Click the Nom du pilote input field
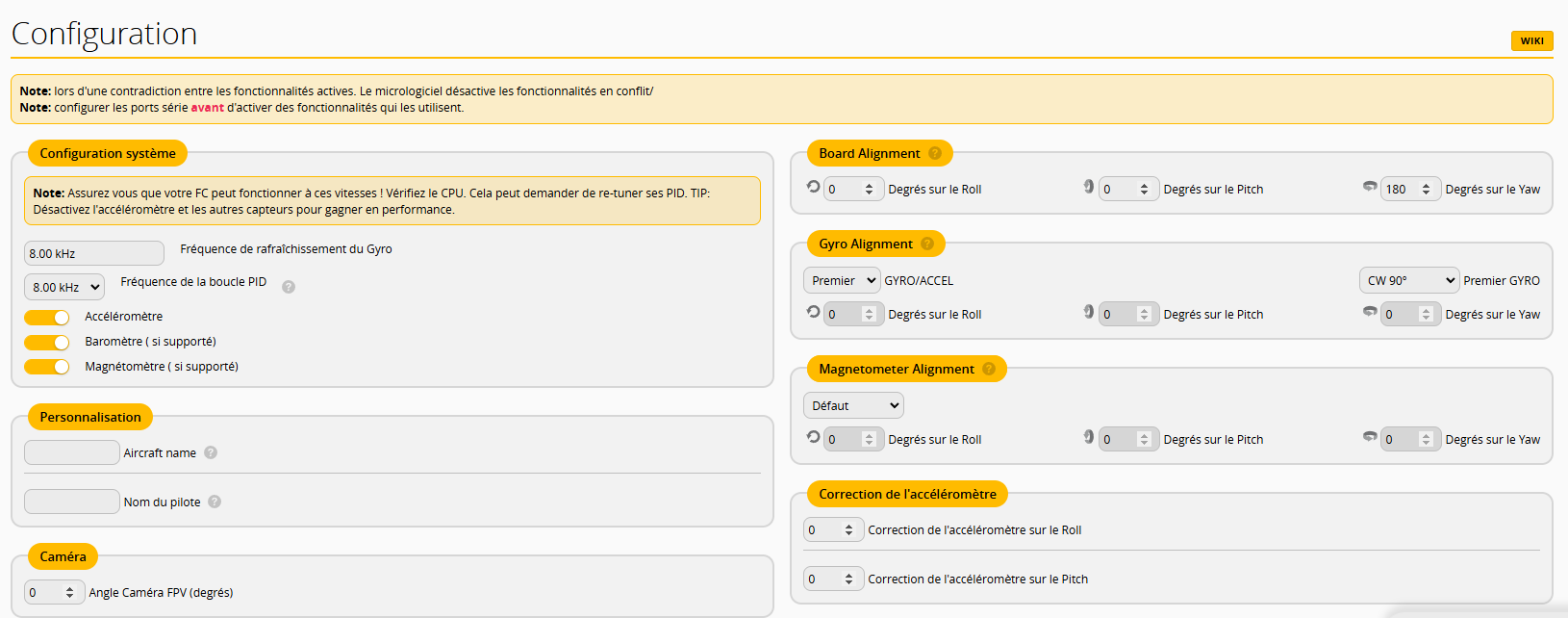The width and height of the screenshot is (1568, 618). pyautogui.click(x=72, y=502)
